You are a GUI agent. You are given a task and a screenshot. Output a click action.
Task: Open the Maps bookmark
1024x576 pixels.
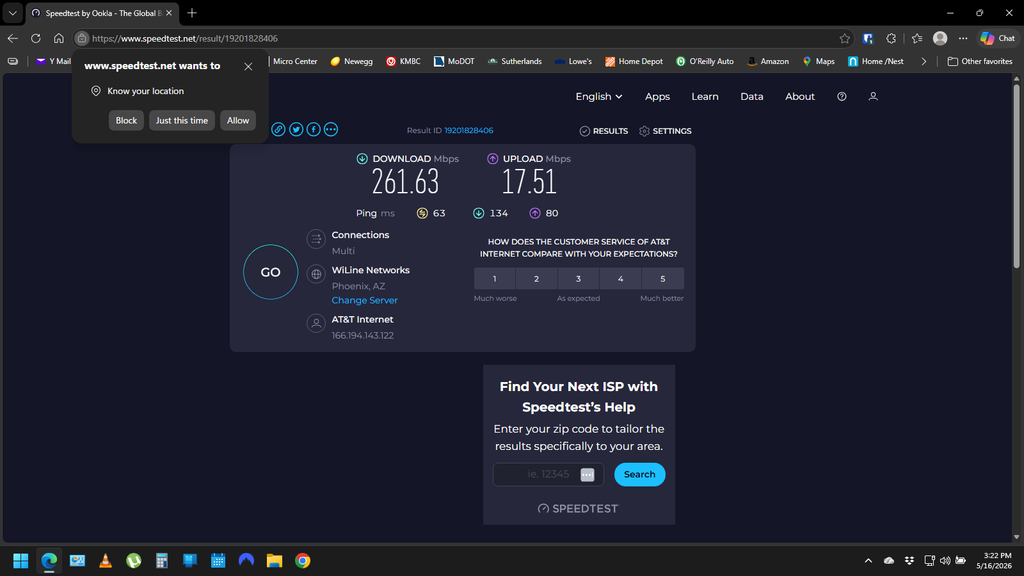coord(818,61)
